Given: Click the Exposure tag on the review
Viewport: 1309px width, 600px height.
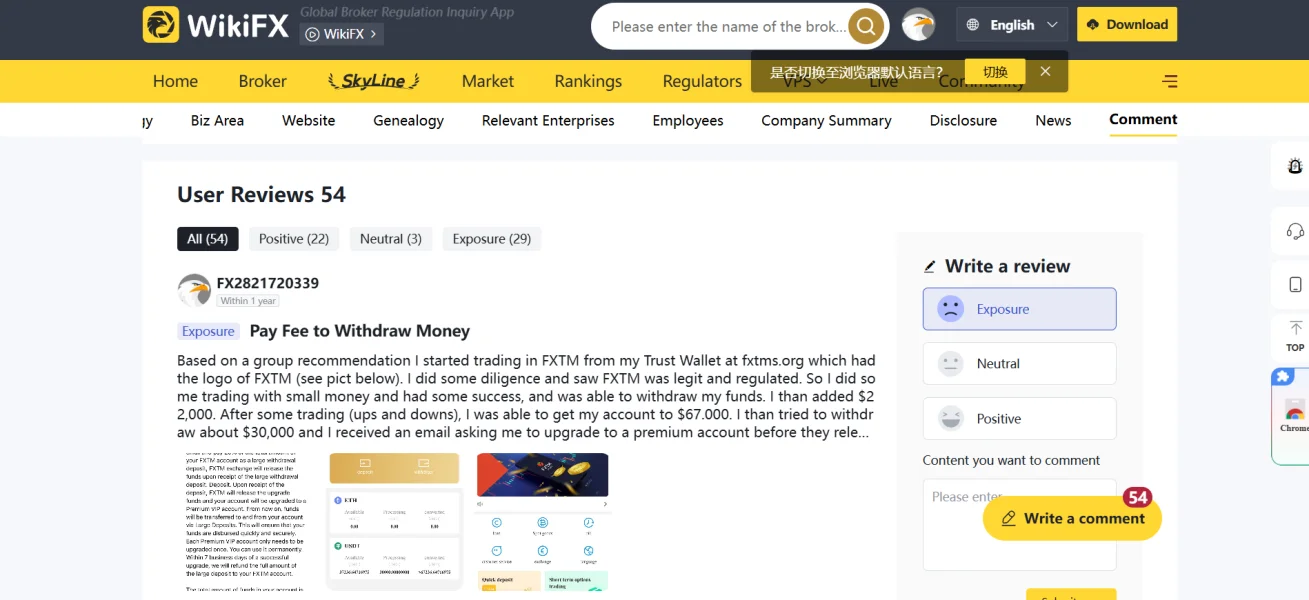Looking at the screenshot, I should point(208,331).
